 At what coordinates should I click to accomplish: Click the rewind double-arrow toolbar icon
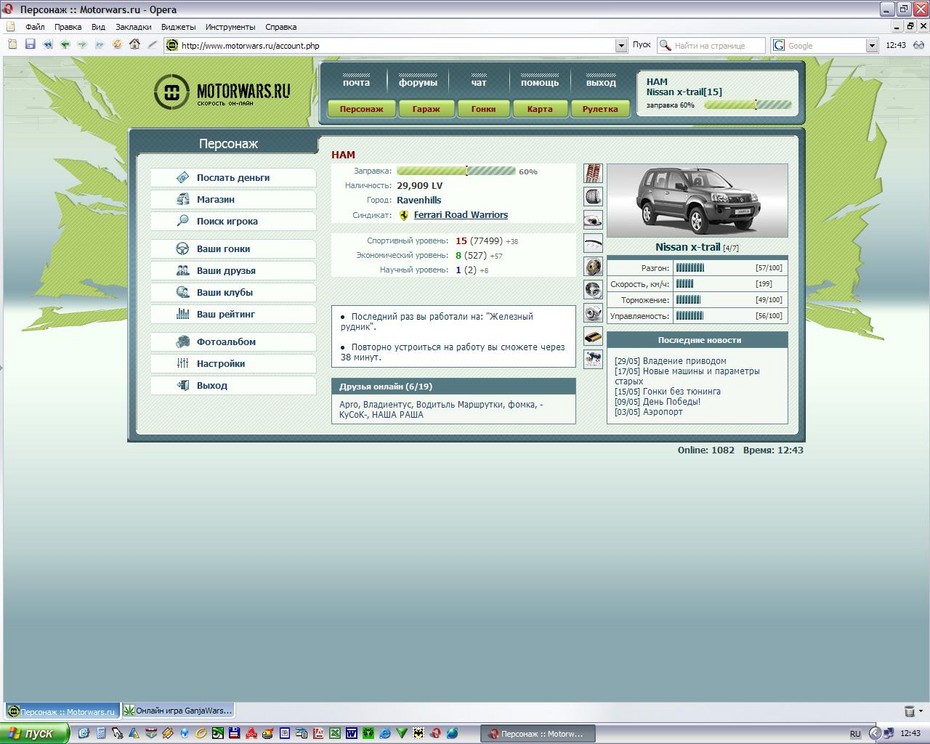click(48, 44)
